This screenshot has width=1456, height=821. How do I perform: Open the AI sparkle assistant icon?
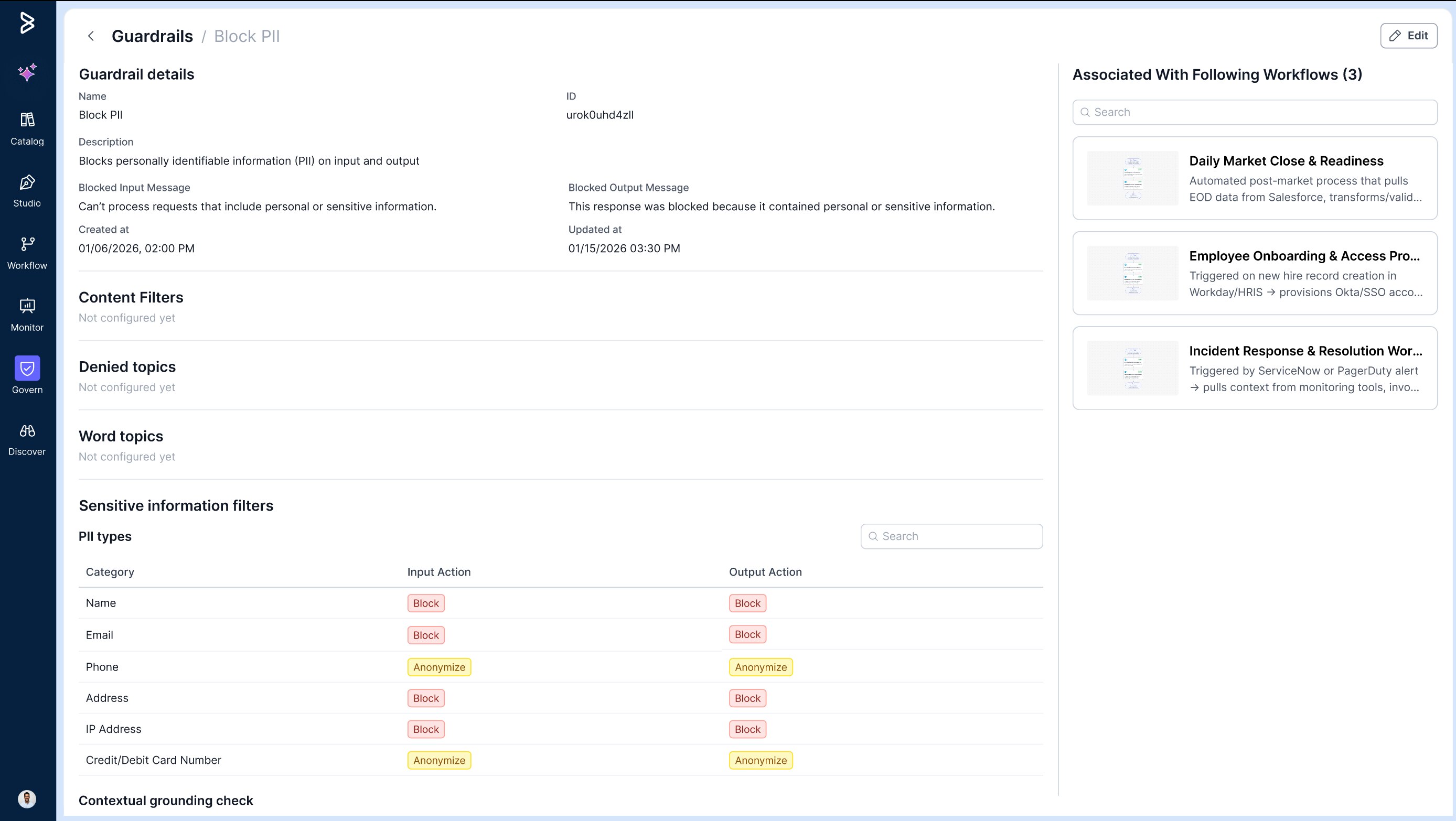pyautogui.click(x=27, y=72)
